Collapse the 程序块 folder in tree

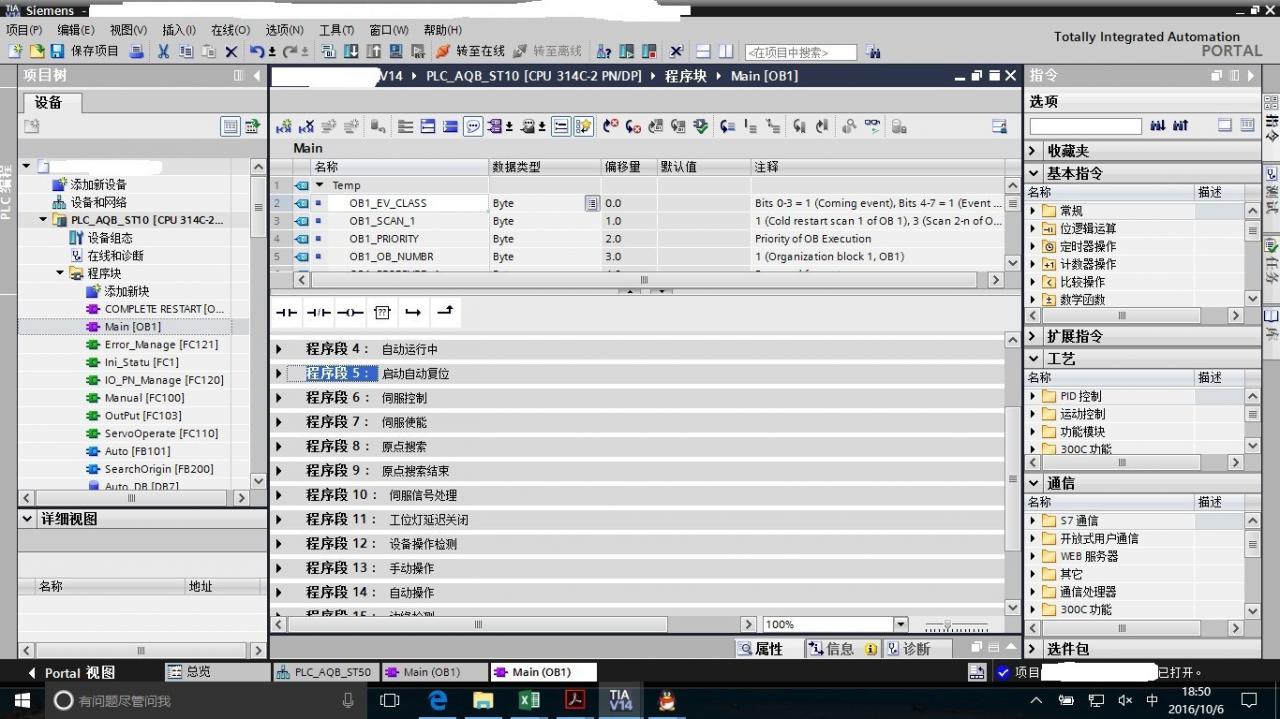pyautogui.click(x=60, y=273)
